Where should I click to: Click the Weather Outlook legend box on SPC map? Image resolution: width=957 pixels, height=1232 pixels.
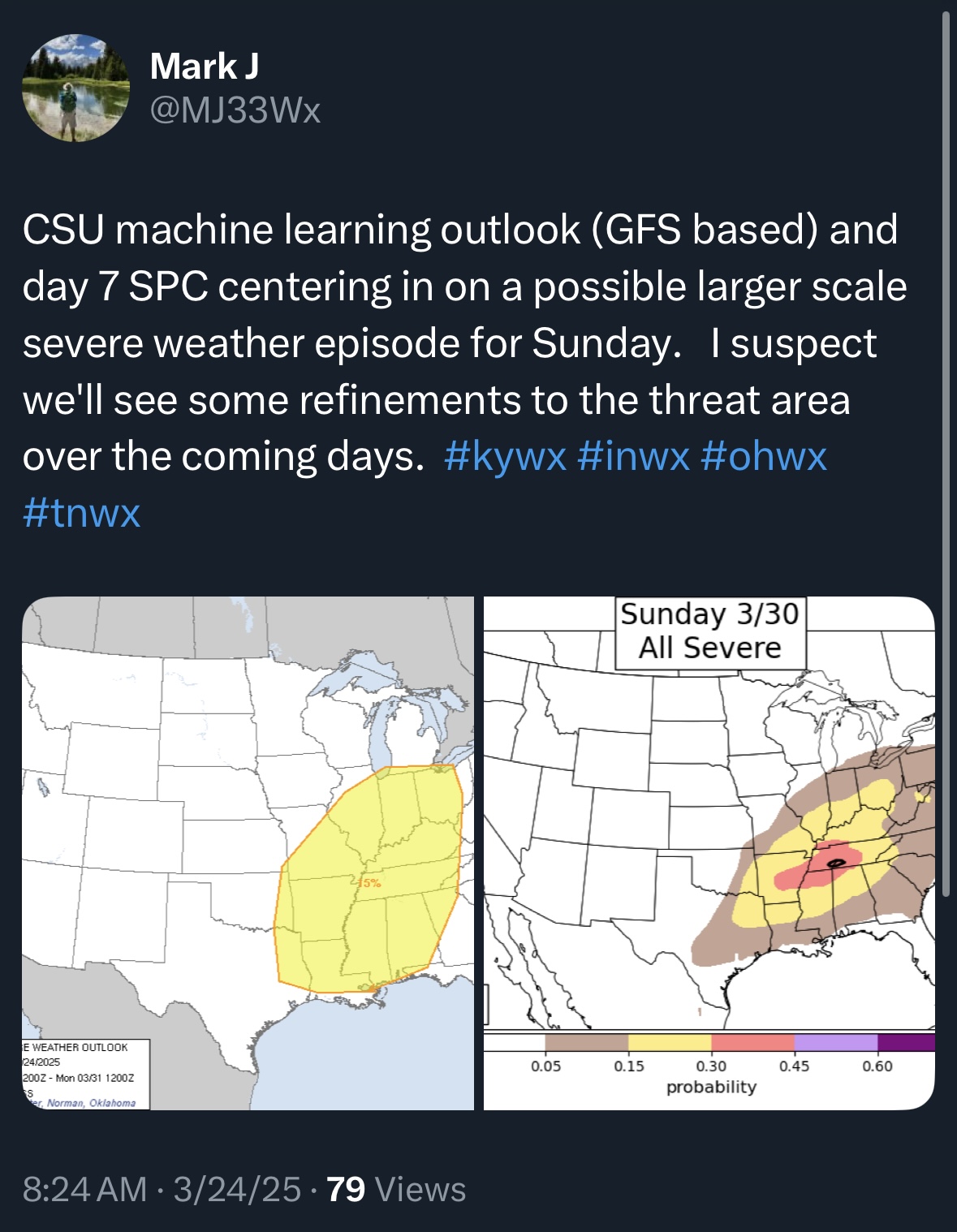click(x=86, y=1075)
